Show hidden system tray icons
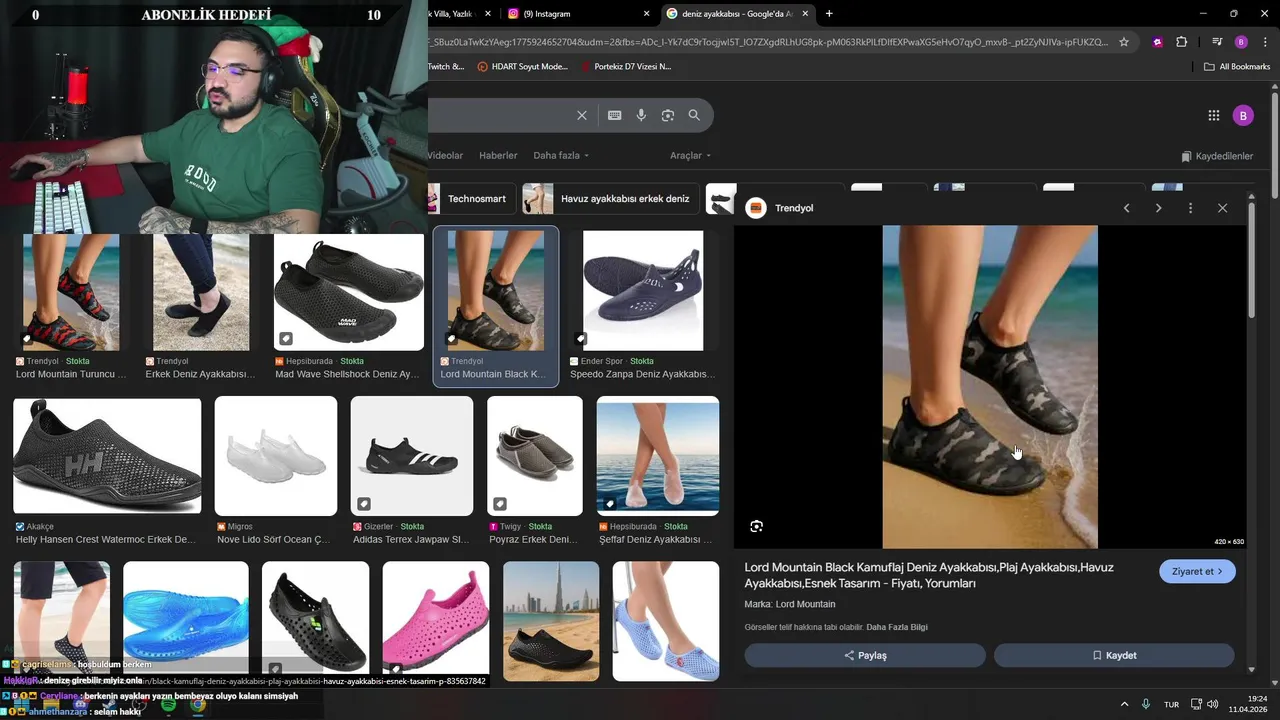The width and height of the screenshot is (1280, 720). coord(1124,704)
